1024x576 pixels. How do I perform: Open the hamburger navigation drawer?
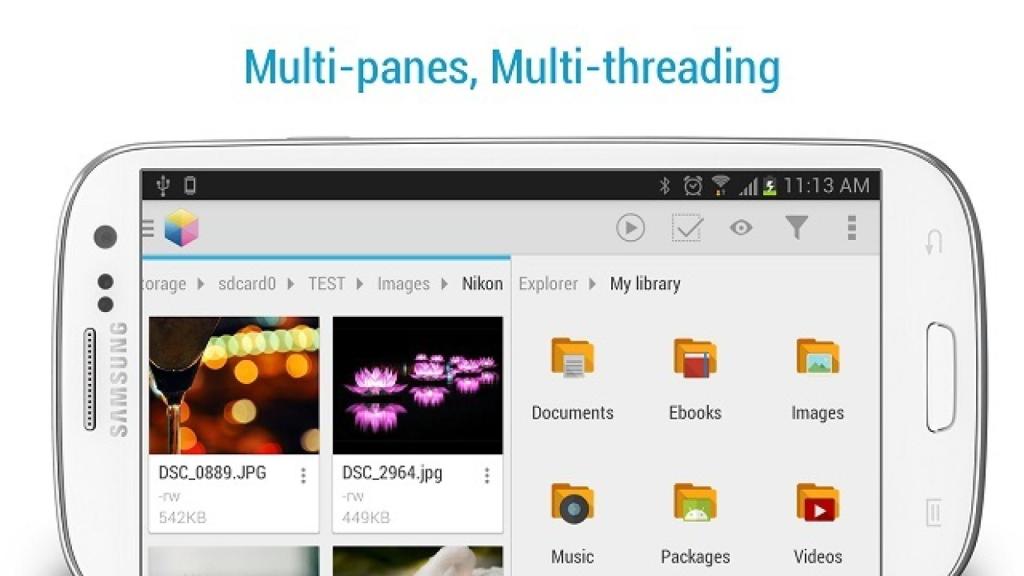point(148,228)
